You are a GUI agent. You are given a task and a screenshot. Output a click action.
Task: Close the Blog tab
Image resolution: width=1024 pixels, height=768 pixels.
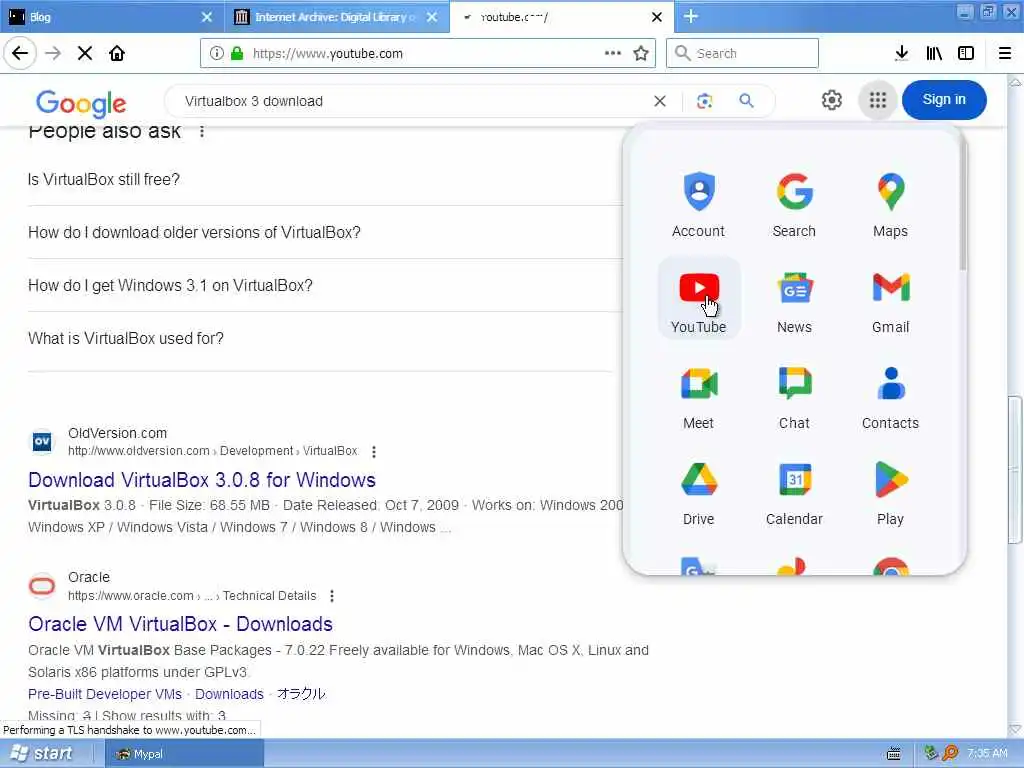coord(206,17)
